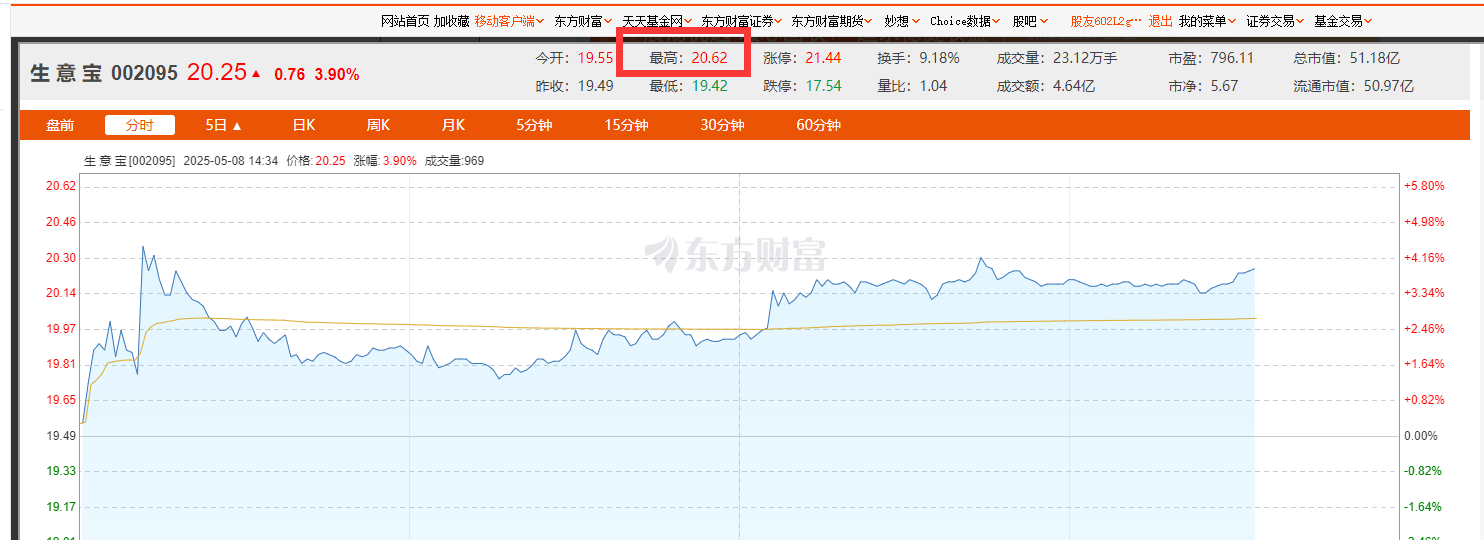
Task: Click the 3.90% change in header
Action: pos(337,74)
